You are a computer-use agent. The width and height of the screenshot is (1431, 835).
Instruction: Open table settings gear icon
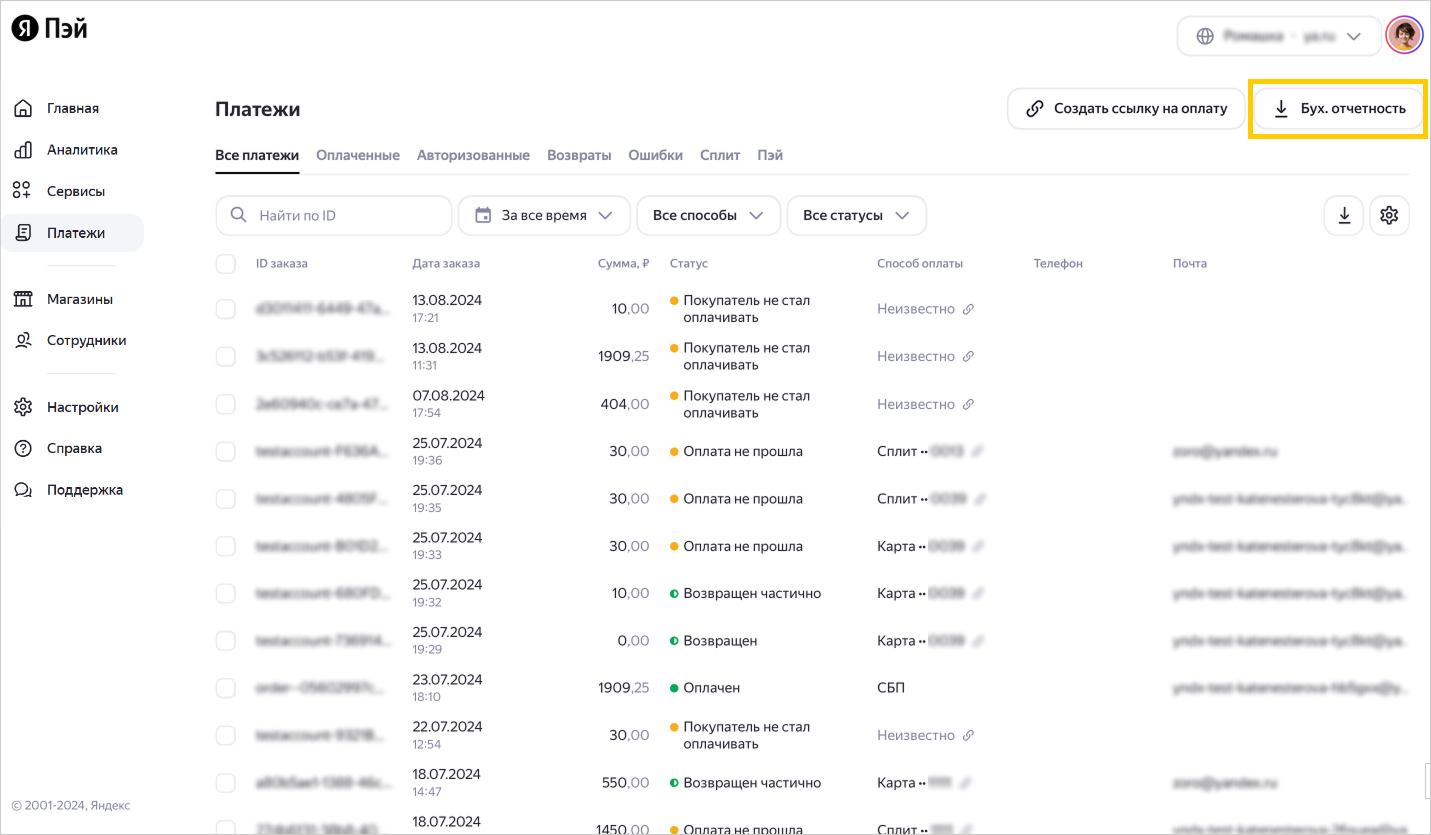1388,215
